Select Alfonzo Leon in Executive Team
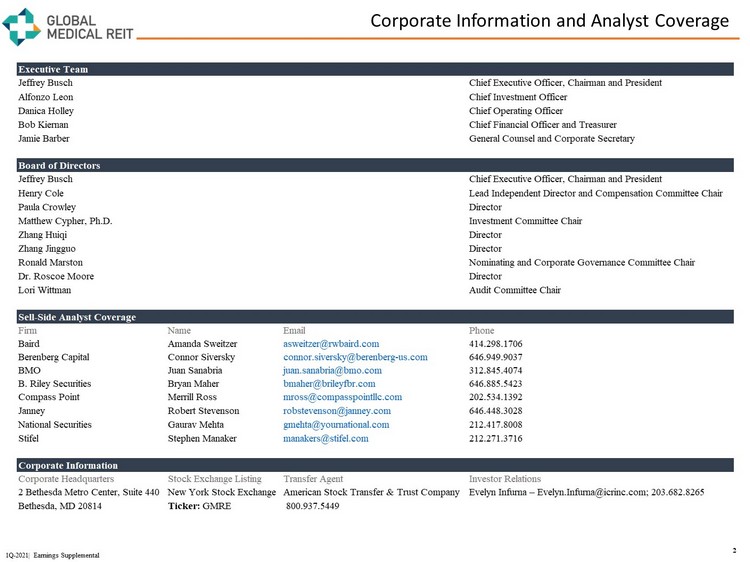The height and width of the screenshot is (562, 750). (x=46, y=97)
